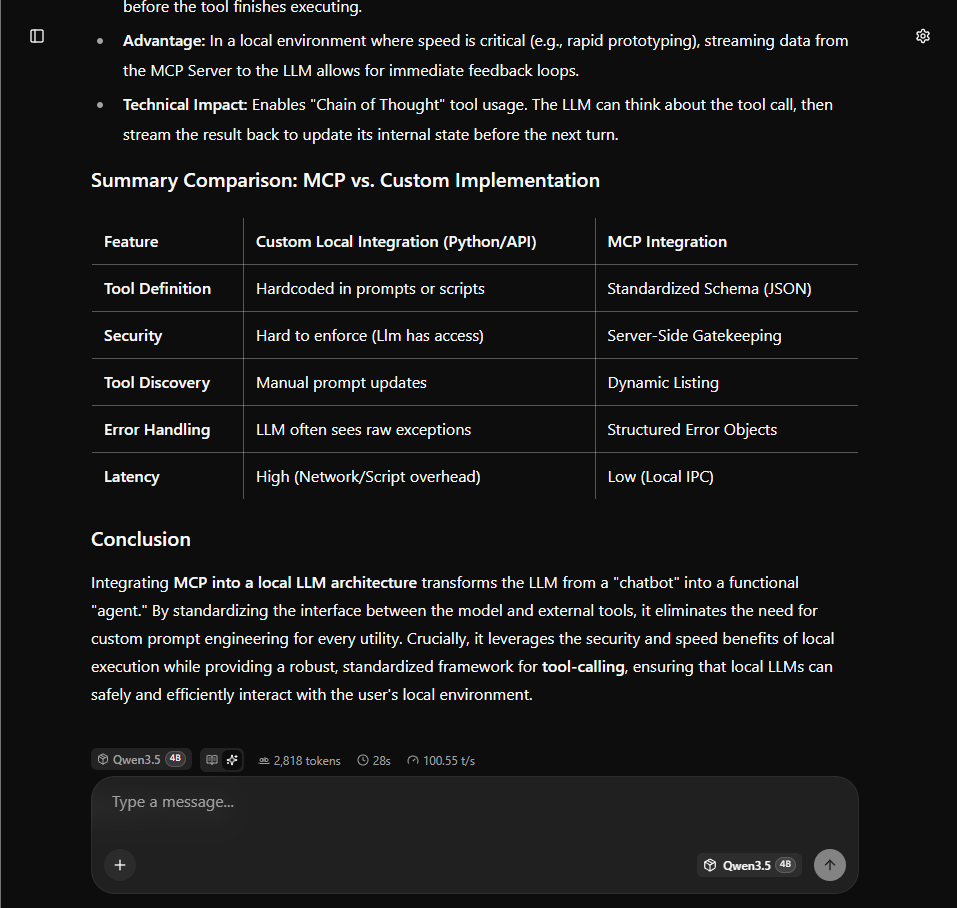Click the clock icon next to 28s
Screen dimensions: 957x908
(363, 760)
